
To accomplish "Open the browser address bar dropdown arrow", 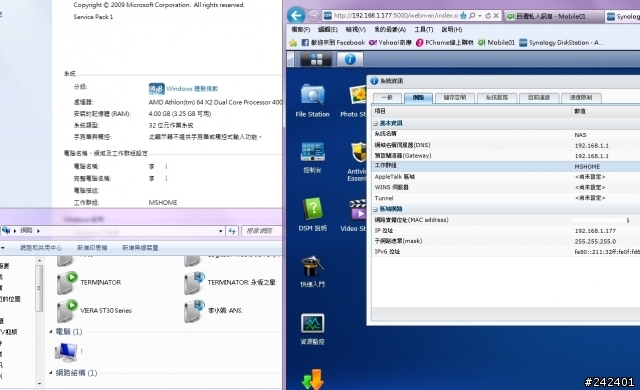I will pyautogui.click(x=480, y=16).
